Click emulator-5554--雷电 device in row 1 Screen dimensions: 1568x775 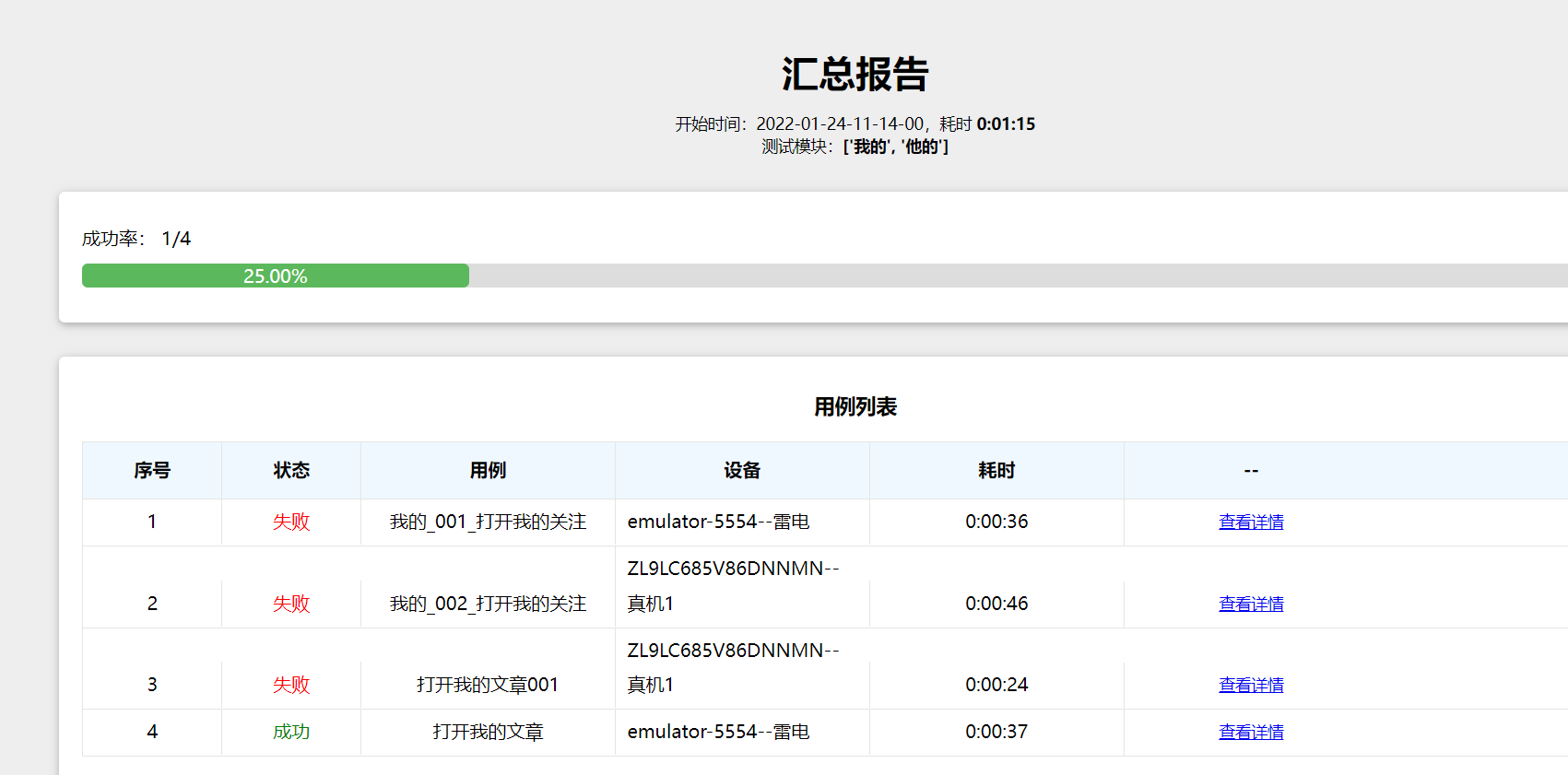click(x=718, y=522)
